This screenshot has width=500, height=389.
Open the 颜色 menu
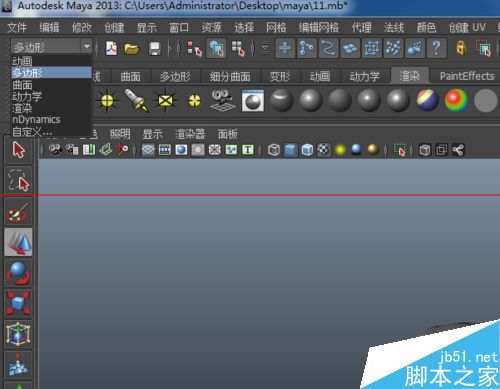[426, 27]
